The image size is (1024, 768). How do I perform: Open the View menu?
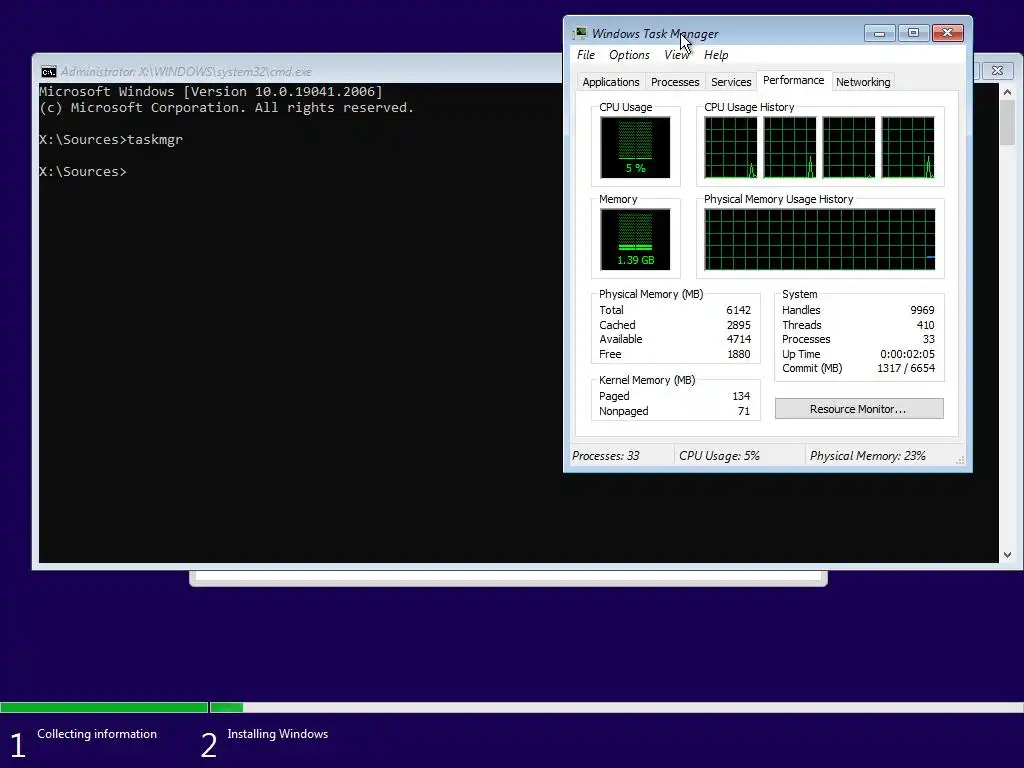676,55
